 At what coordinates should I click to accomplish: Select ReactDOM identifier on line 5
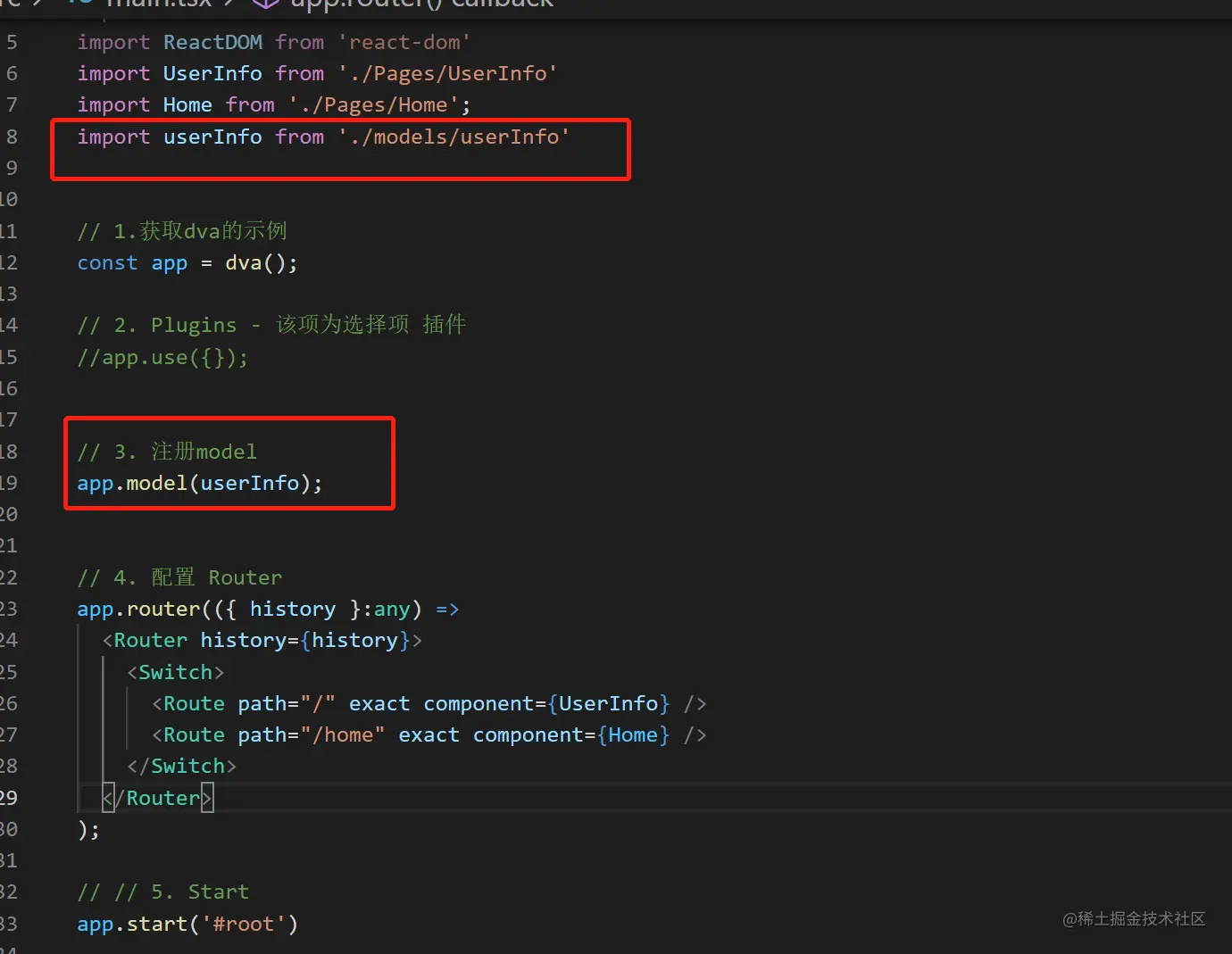pyautogui.click(x=212, y=42)
